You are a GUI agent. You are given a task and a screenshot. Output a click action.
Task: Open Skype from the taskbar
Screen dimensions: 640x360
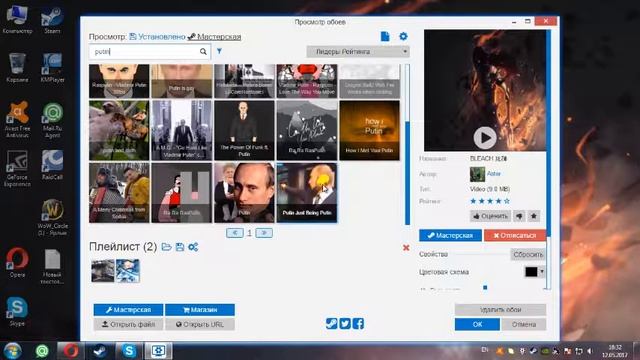(x=129, y=351)
